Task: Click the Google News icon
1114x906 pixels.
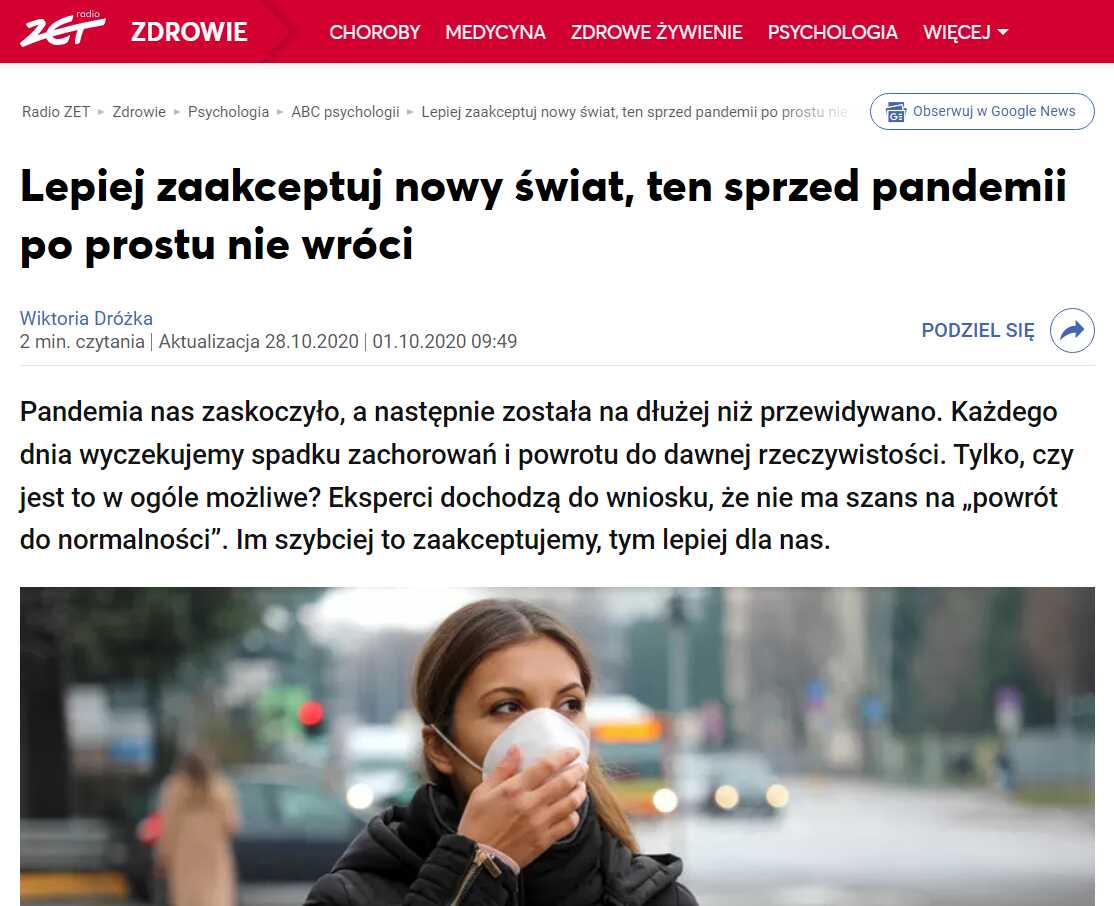Action: coord(896,112)
